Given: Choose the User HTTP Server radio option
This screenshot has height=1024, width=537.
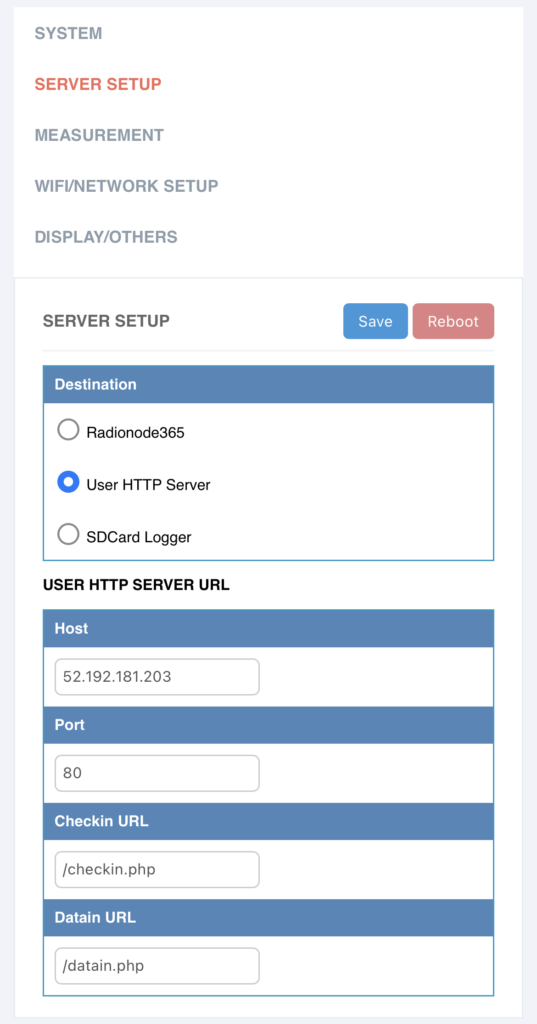Looking at the screenshot, I should [x=68, y=483].
